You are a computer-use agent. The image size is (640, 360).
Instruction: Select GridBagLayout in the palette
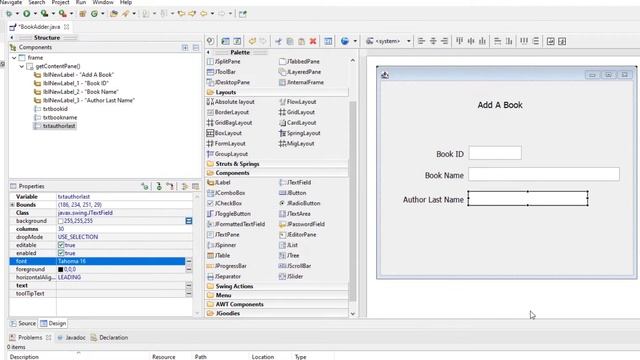point(229,122)
